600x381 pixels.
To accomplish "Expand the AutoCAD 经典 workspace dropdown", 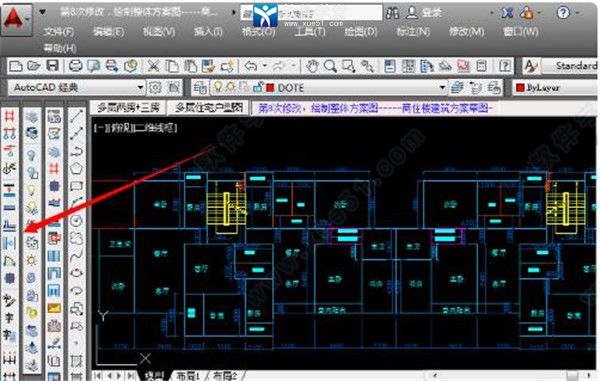I will pos(140,88).
